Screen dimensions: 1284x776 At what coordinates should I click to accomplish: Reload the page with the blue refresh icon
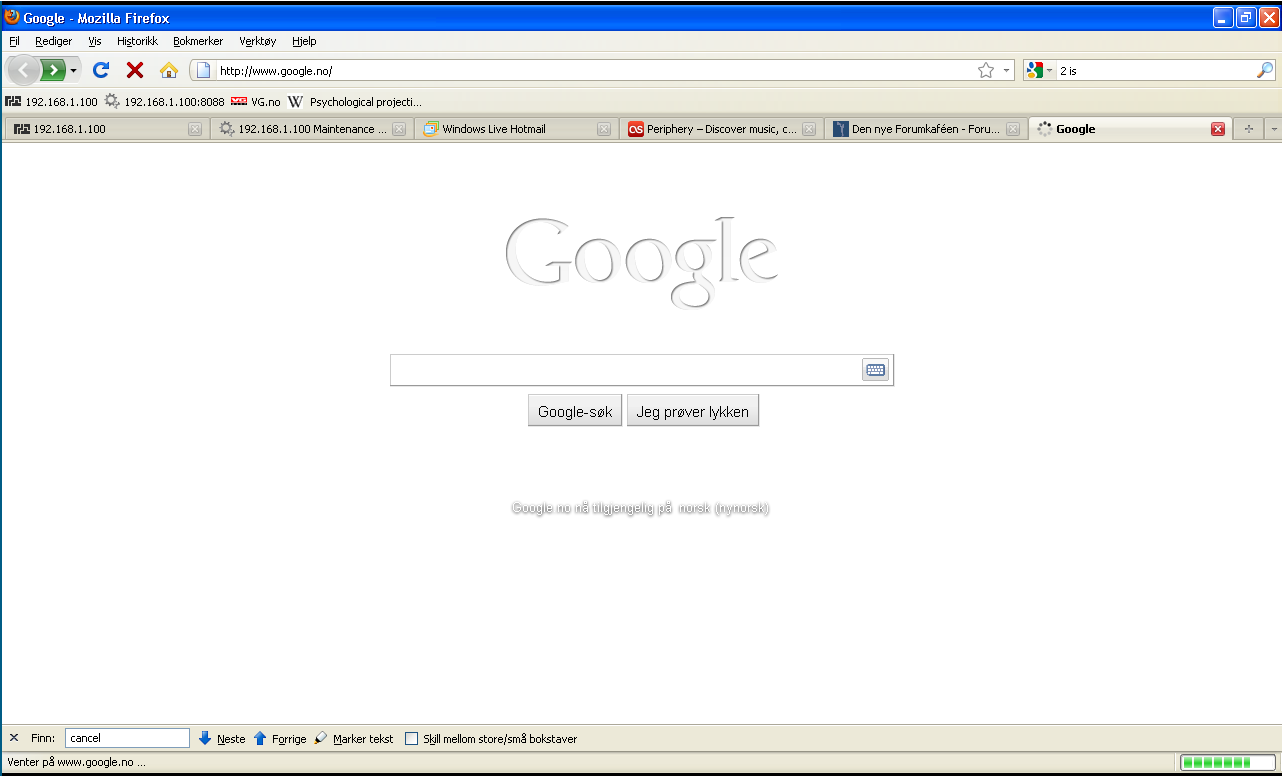(x=101, y=70)
